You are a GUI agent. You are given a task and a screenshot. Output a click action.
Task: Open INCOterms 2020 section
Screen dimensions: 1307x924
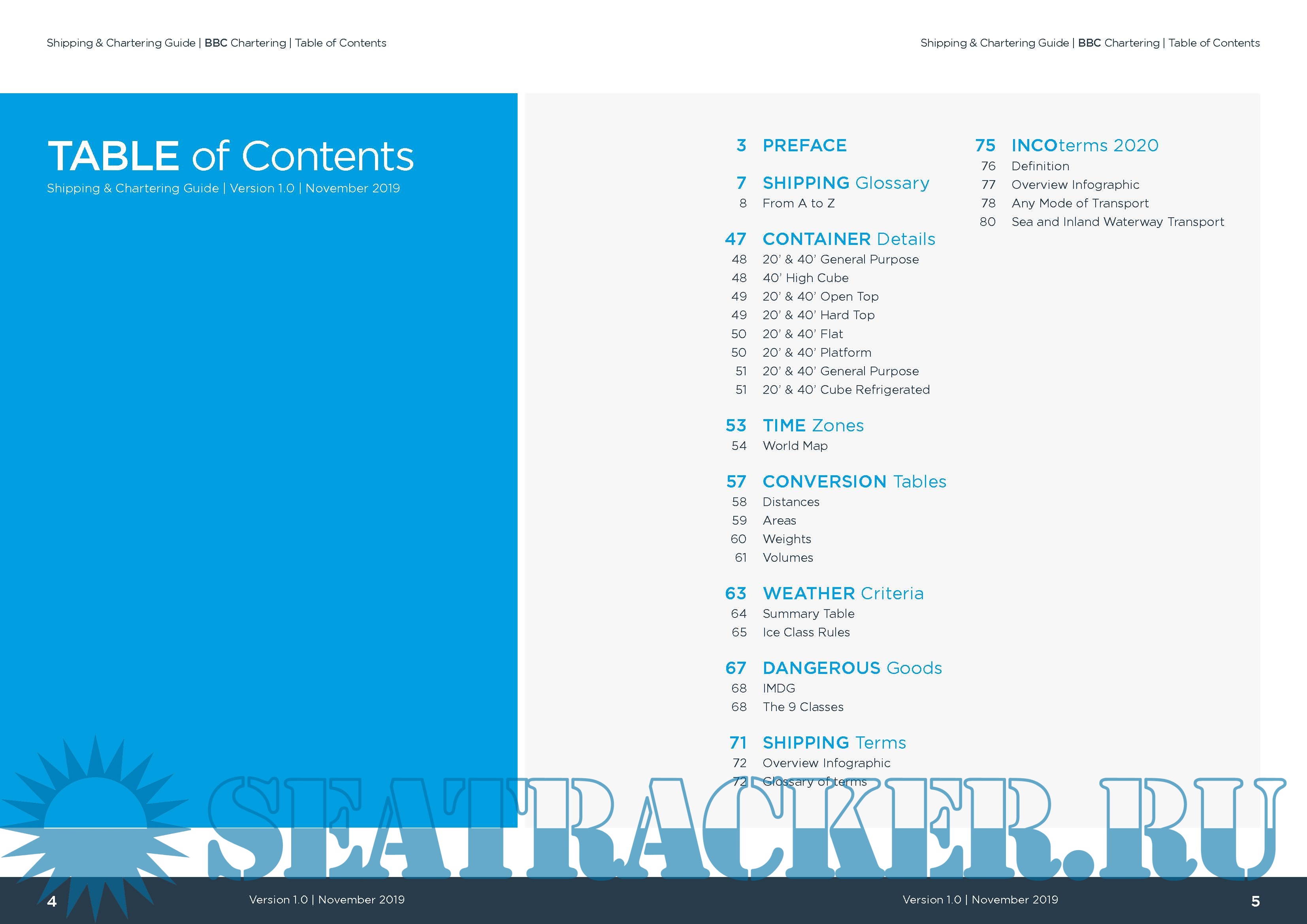click(1085, 146)
